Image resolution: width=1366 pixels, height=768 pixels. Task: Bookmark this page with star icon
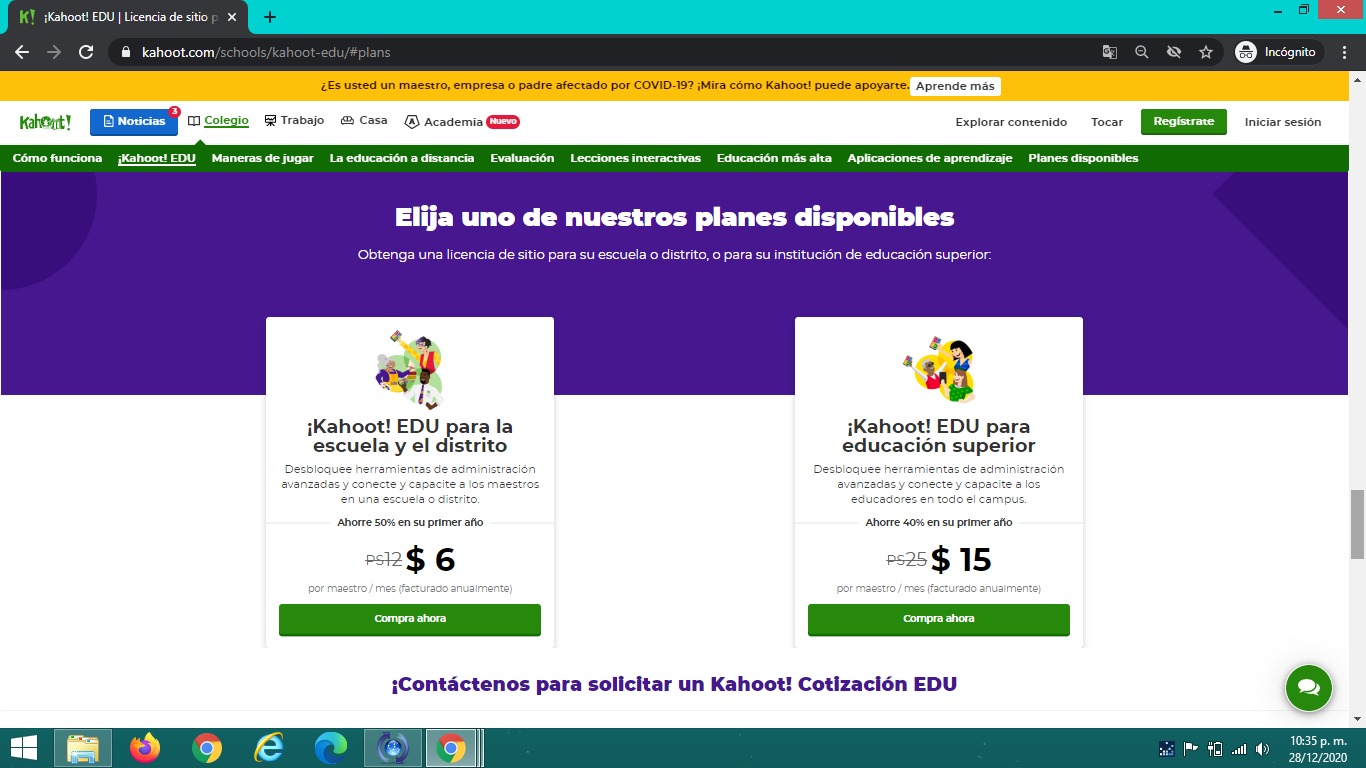(1206, 52)
